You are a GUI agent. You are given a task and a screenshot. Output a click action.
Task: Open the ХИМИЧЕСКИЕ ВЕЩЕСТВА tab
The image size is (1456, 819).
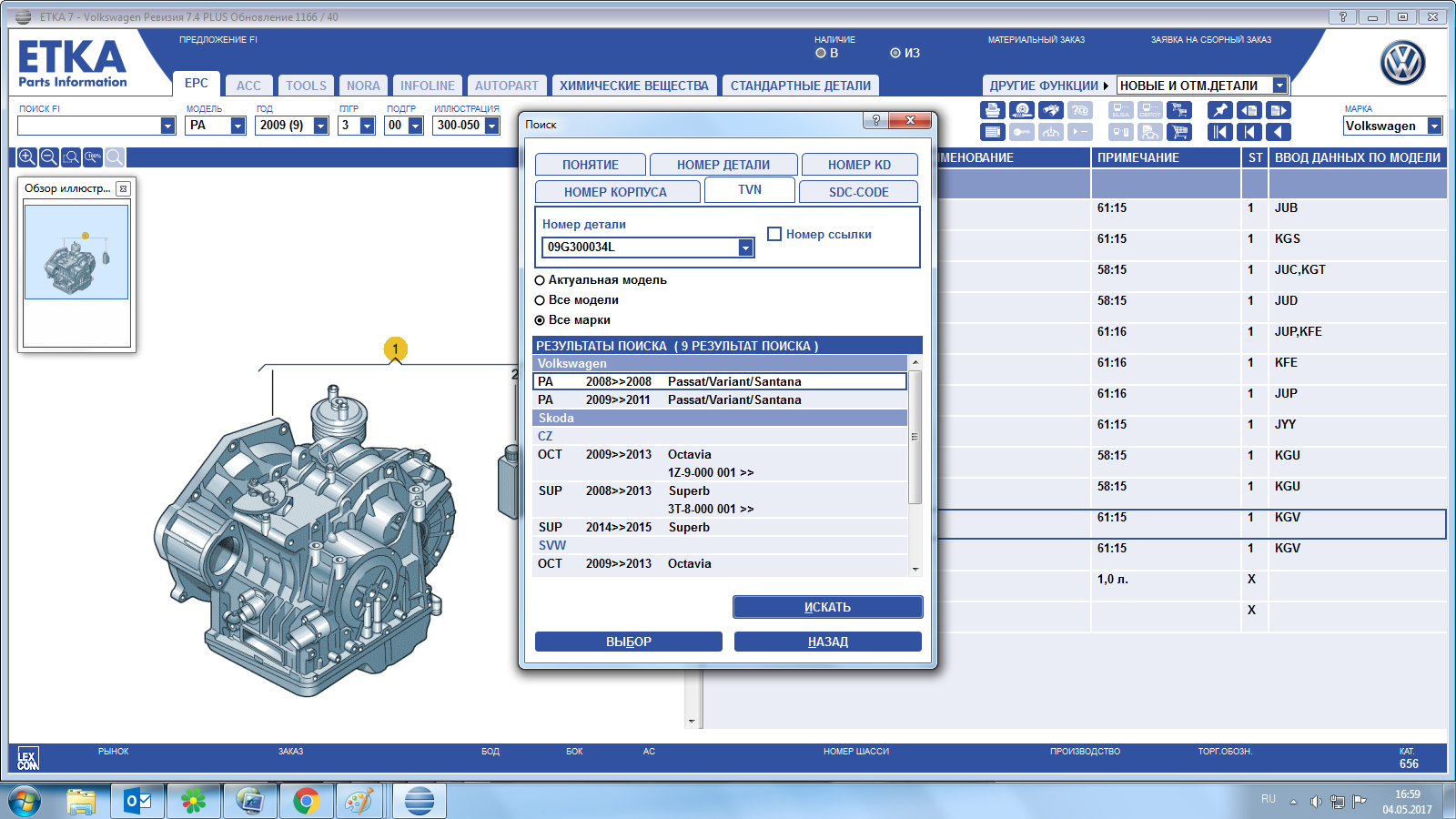coord(633,86)
